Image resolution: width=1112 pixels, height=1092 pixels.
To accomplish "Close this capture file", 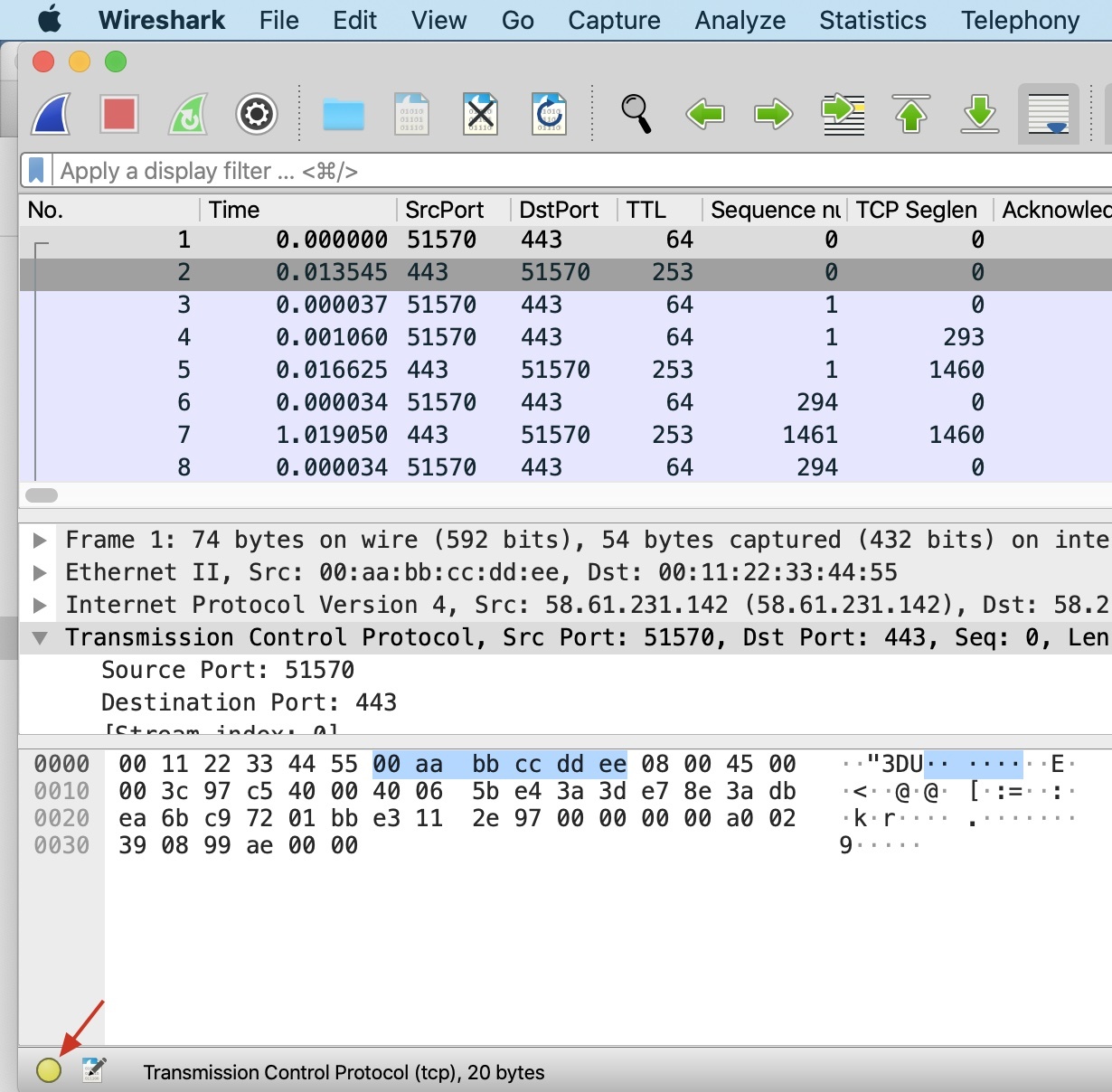I will pos(480,115).
